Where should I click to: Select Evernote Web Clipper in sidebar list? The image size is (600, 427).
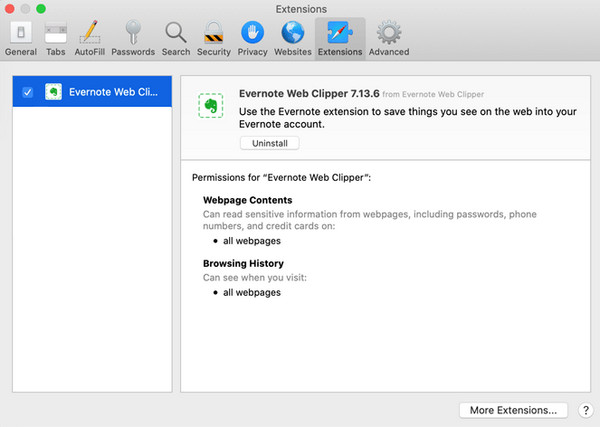[x=92, y=91]
